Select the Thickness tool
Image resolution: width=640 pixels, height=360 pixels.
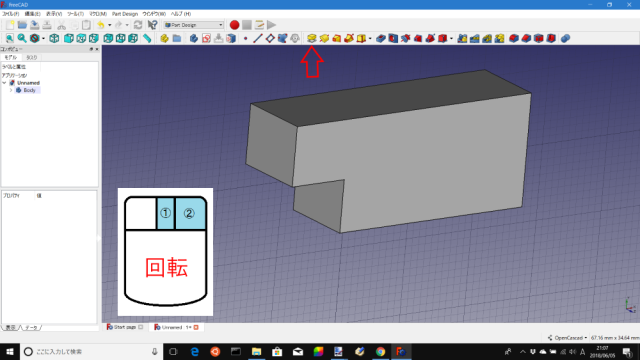pos(551,38)
